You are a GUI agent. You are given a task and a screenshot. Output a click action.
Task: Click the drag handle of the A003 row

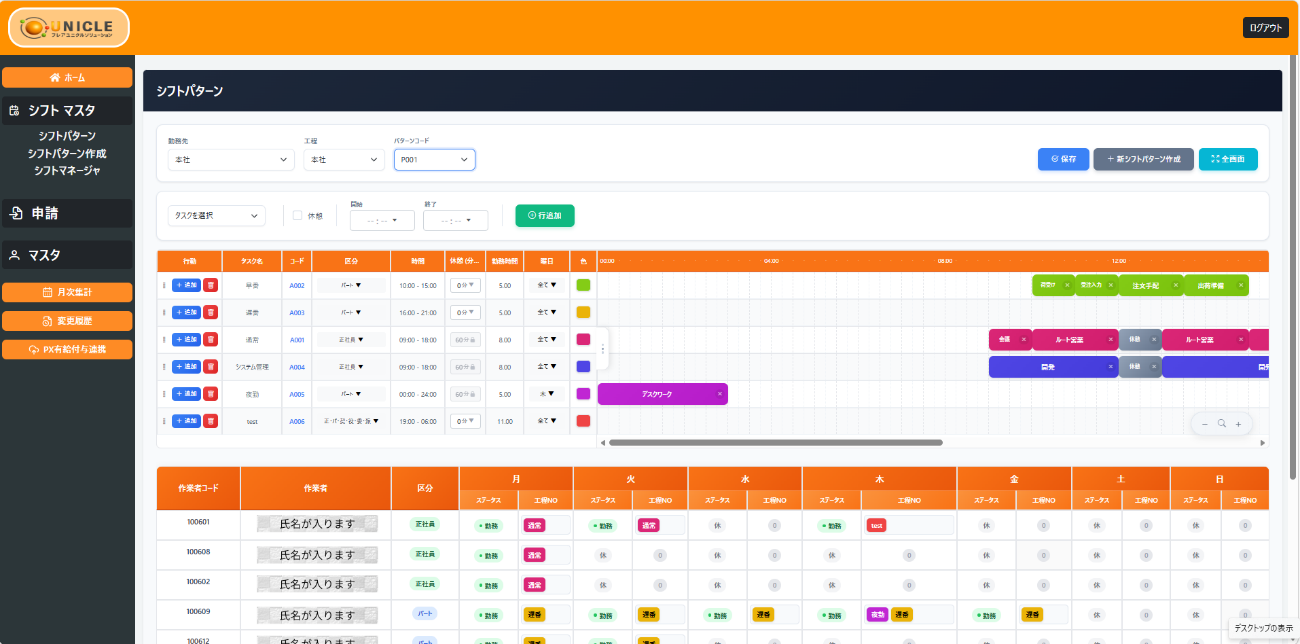164,312
